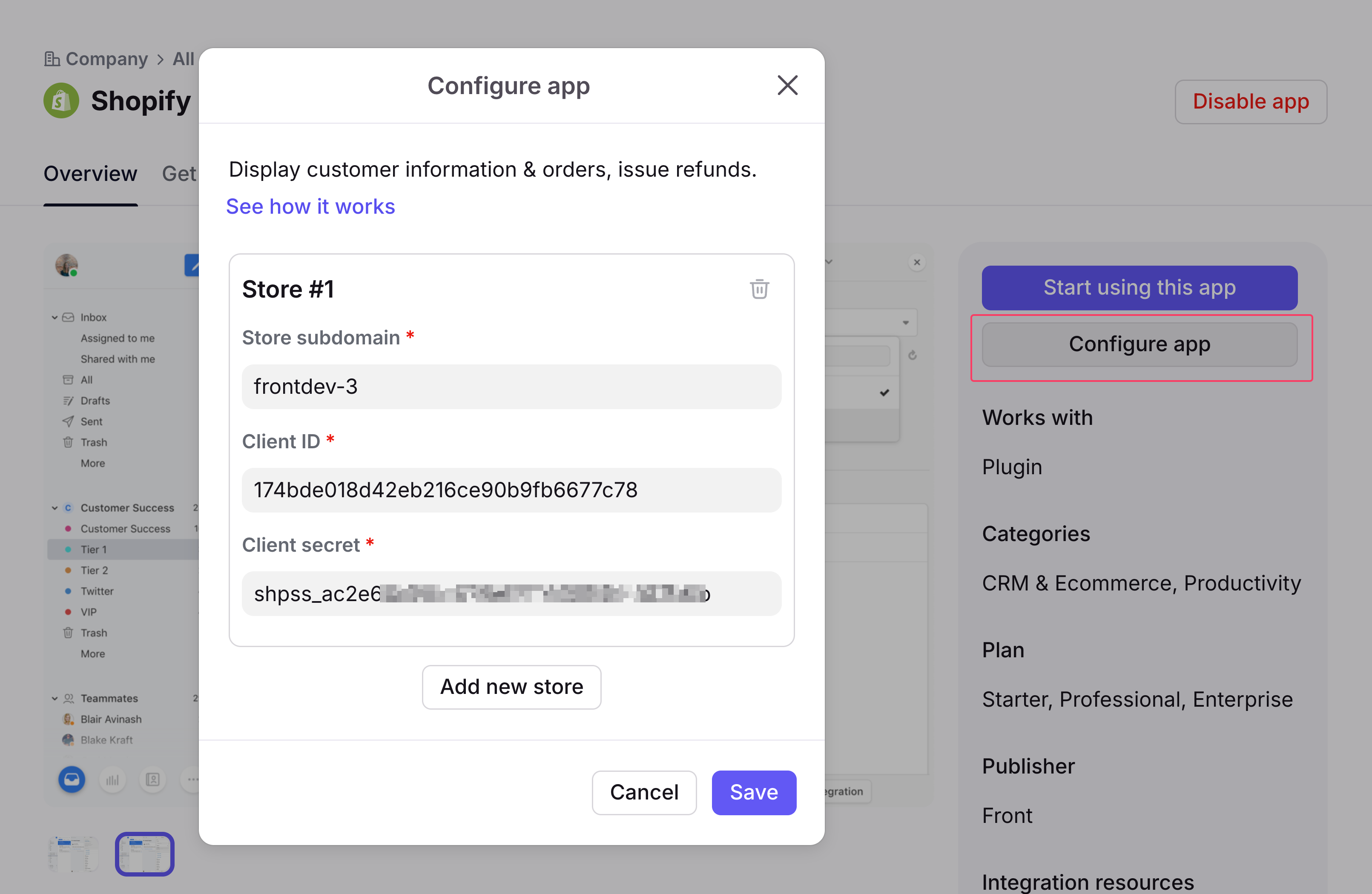
Task: Click the Store subdomain input field
Action: pos(511,387)
